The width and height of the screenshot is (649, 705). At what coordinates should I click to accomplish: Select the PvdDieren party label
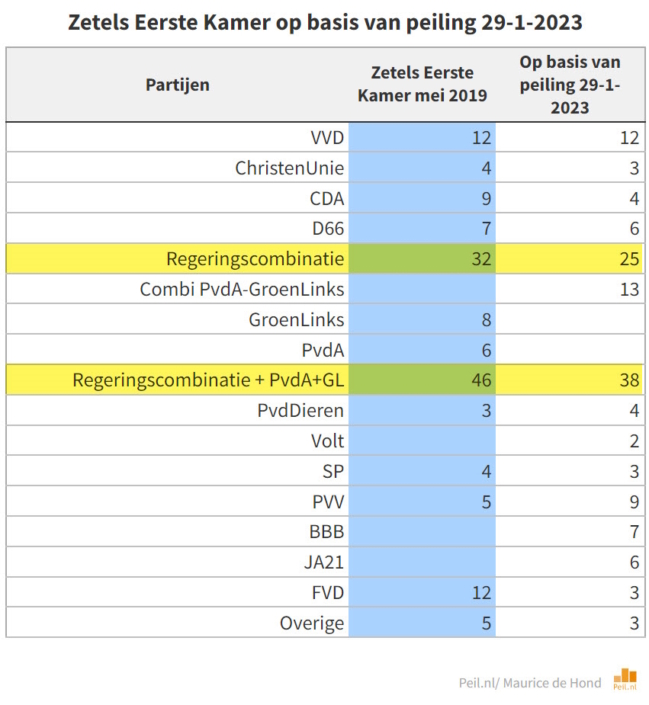coord(300,411)
